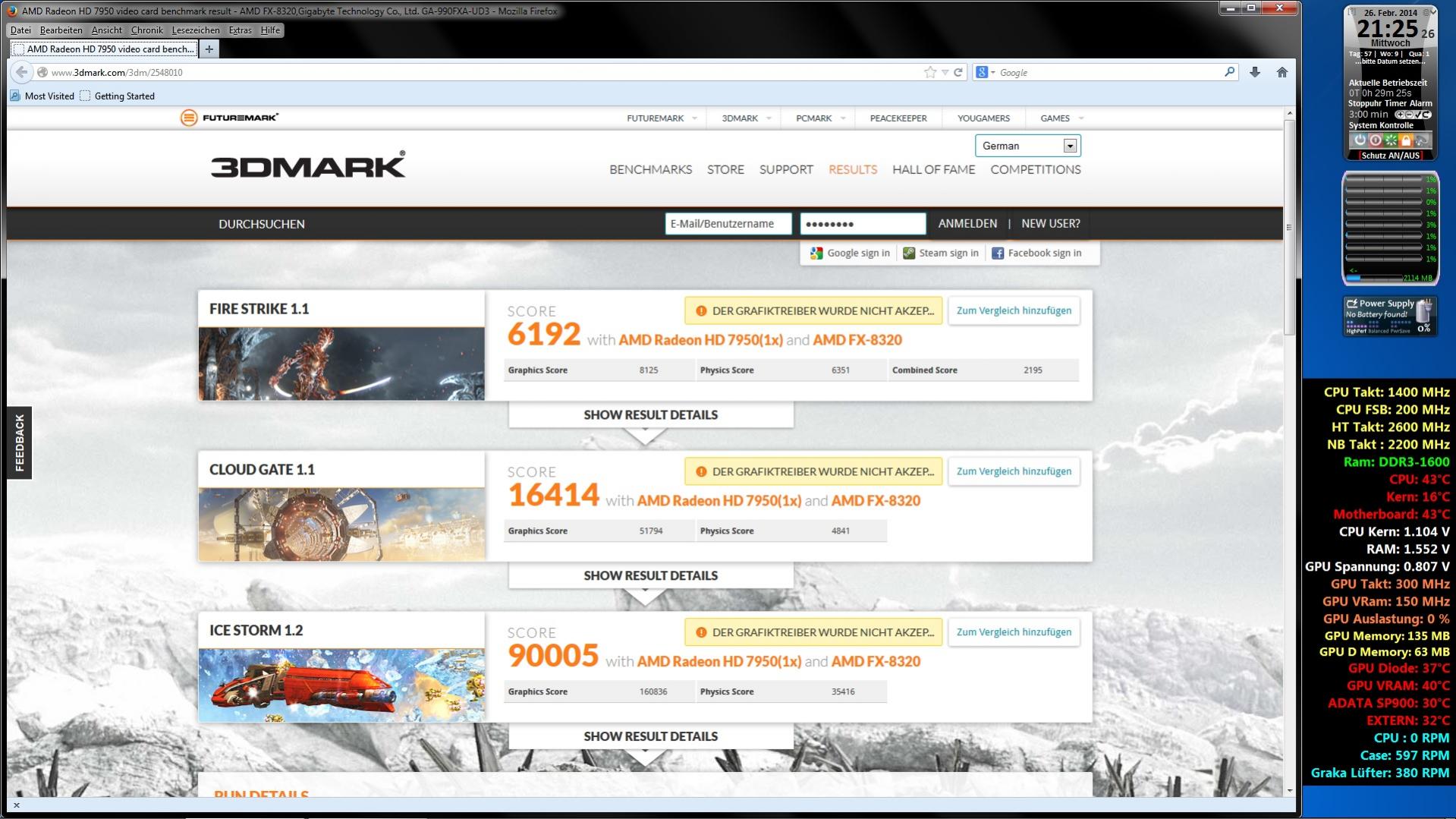The image size is (1456, 819).
Task: Open the Hilfe menu
Action: [x=270, y=30]
